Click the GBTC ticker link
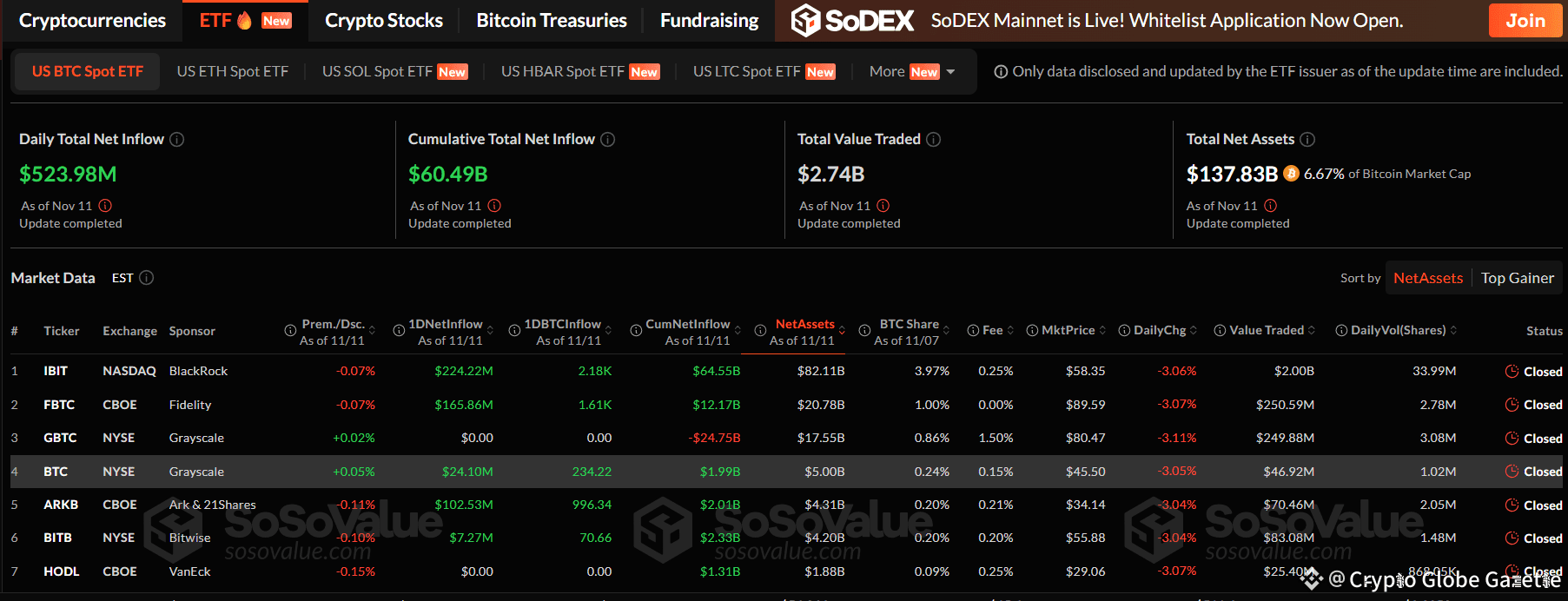 (x=60, y=439)
